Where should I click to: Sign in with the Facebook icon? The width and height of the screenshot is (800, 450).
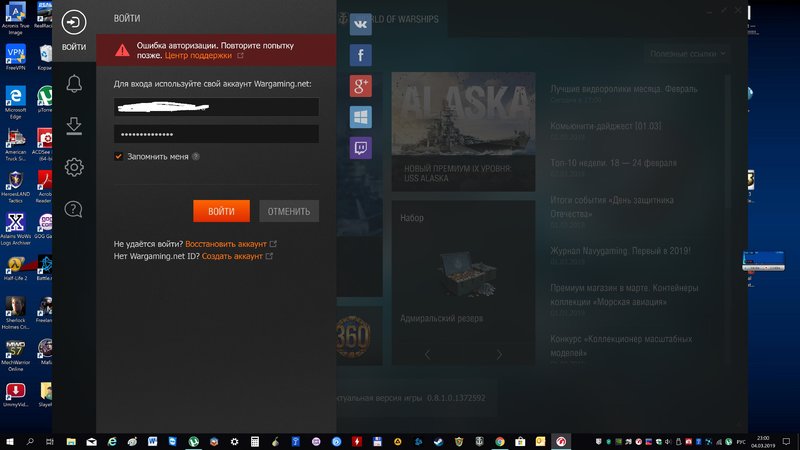click(360, 55)
